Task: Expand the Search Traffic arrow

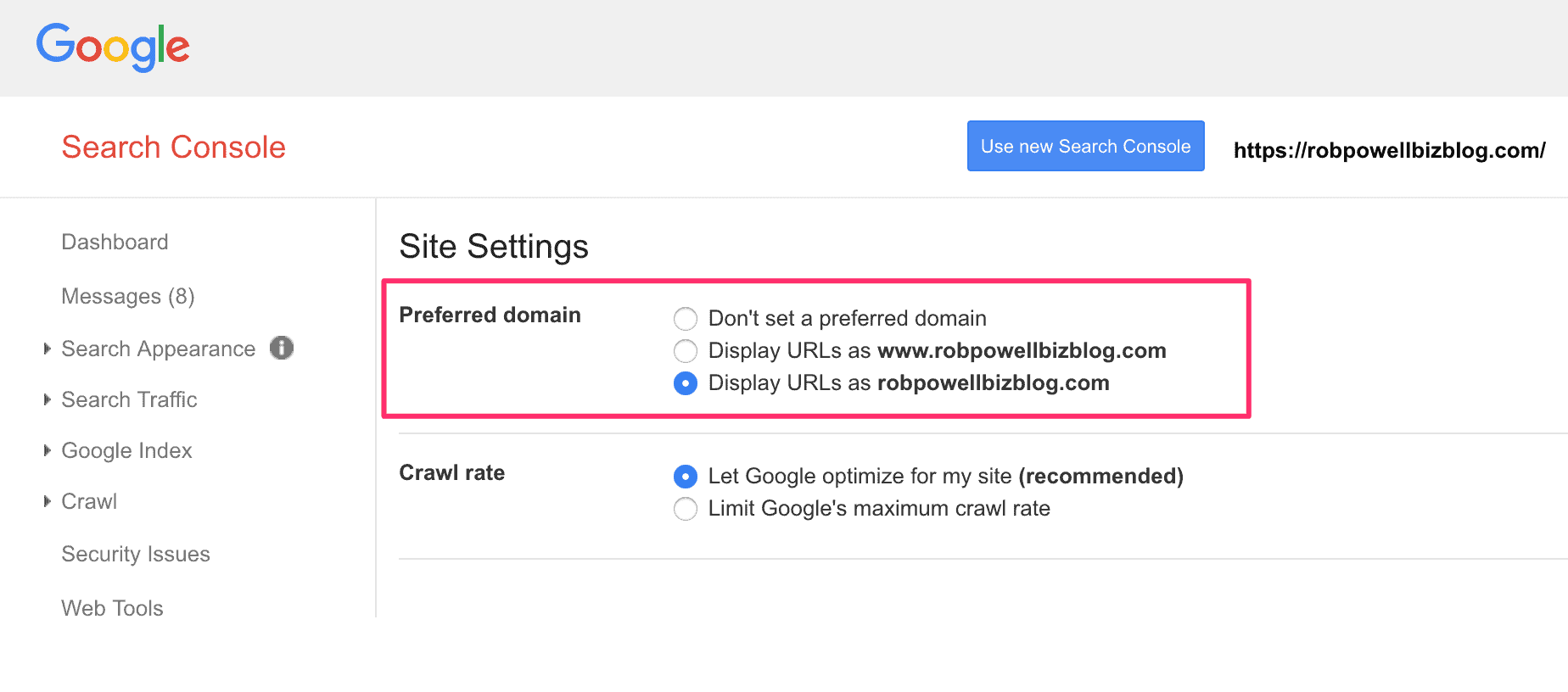Action: click(48, 399)
